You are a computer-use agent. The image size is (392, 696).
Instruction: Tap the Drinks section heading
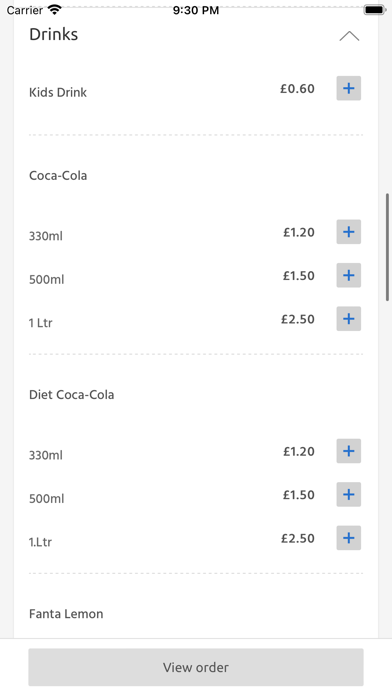tap(54, 34)
